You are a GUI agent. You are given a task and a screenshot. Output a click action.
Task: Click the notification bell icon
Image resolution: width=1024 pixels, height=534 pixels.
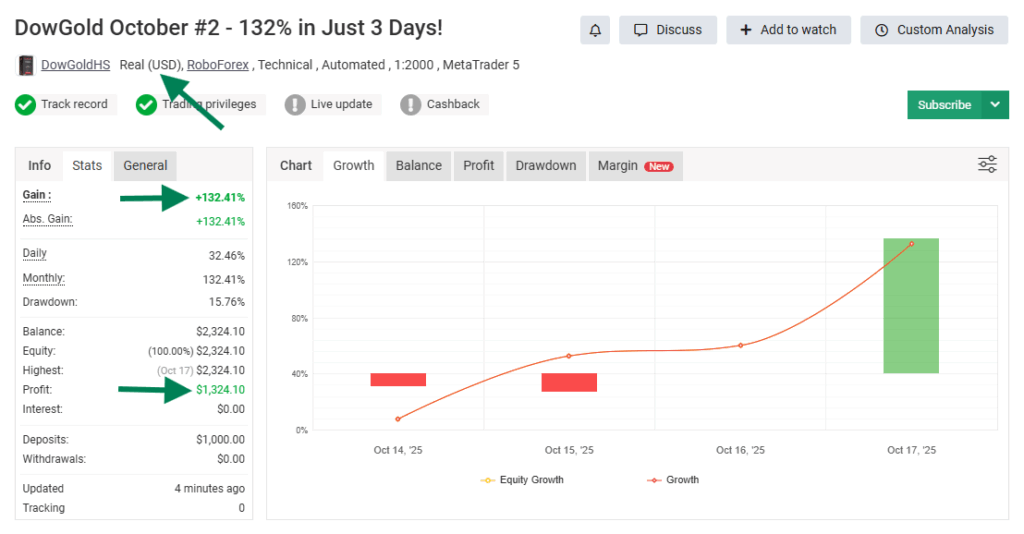(595, 30)
